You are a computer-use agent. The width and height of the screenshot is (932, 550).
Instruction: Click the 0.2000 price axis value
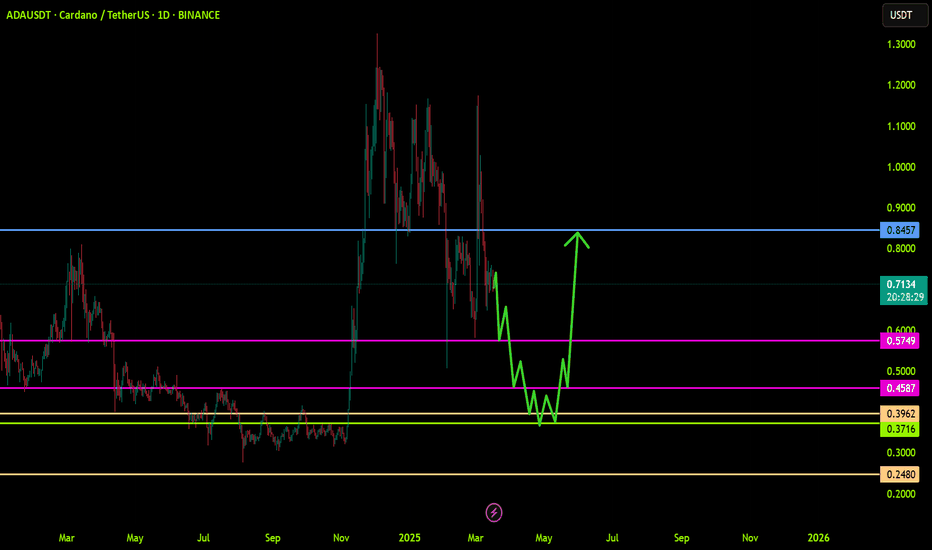click(x=901, y=494)
